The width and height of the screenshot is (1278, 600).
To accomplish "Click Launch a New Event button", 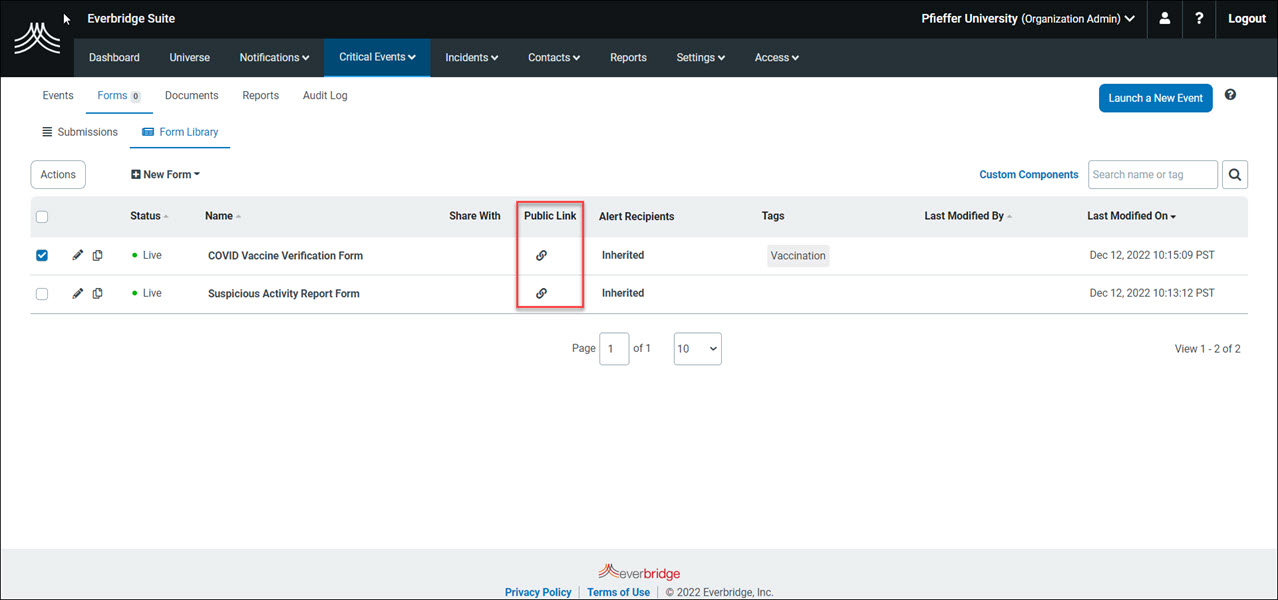I will click(x=1155, y=98).
